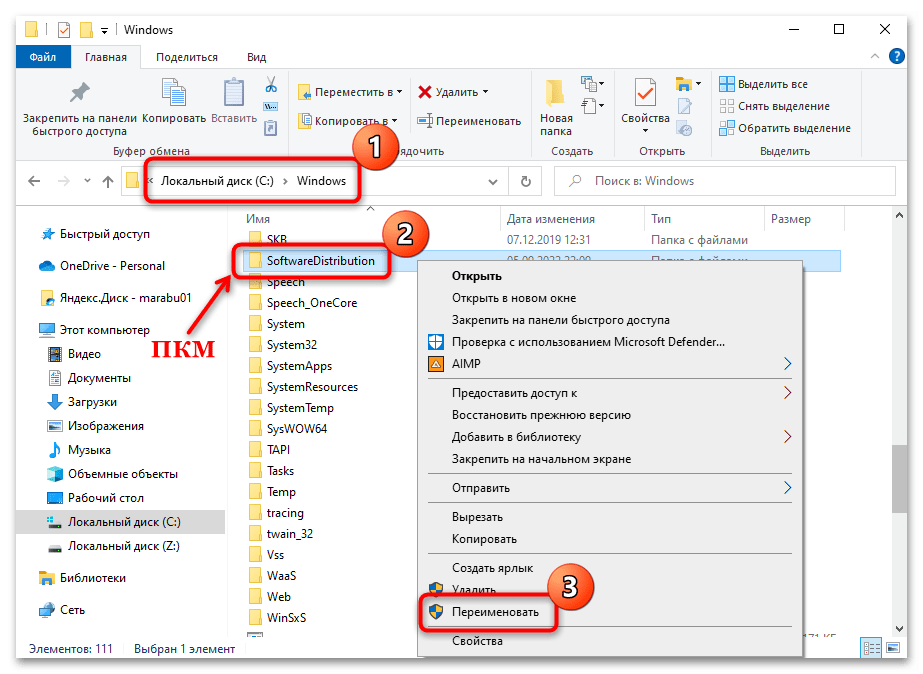Click the Properties quick access toolbar icon
Screen dimensions: 923x674
[64, 29]
